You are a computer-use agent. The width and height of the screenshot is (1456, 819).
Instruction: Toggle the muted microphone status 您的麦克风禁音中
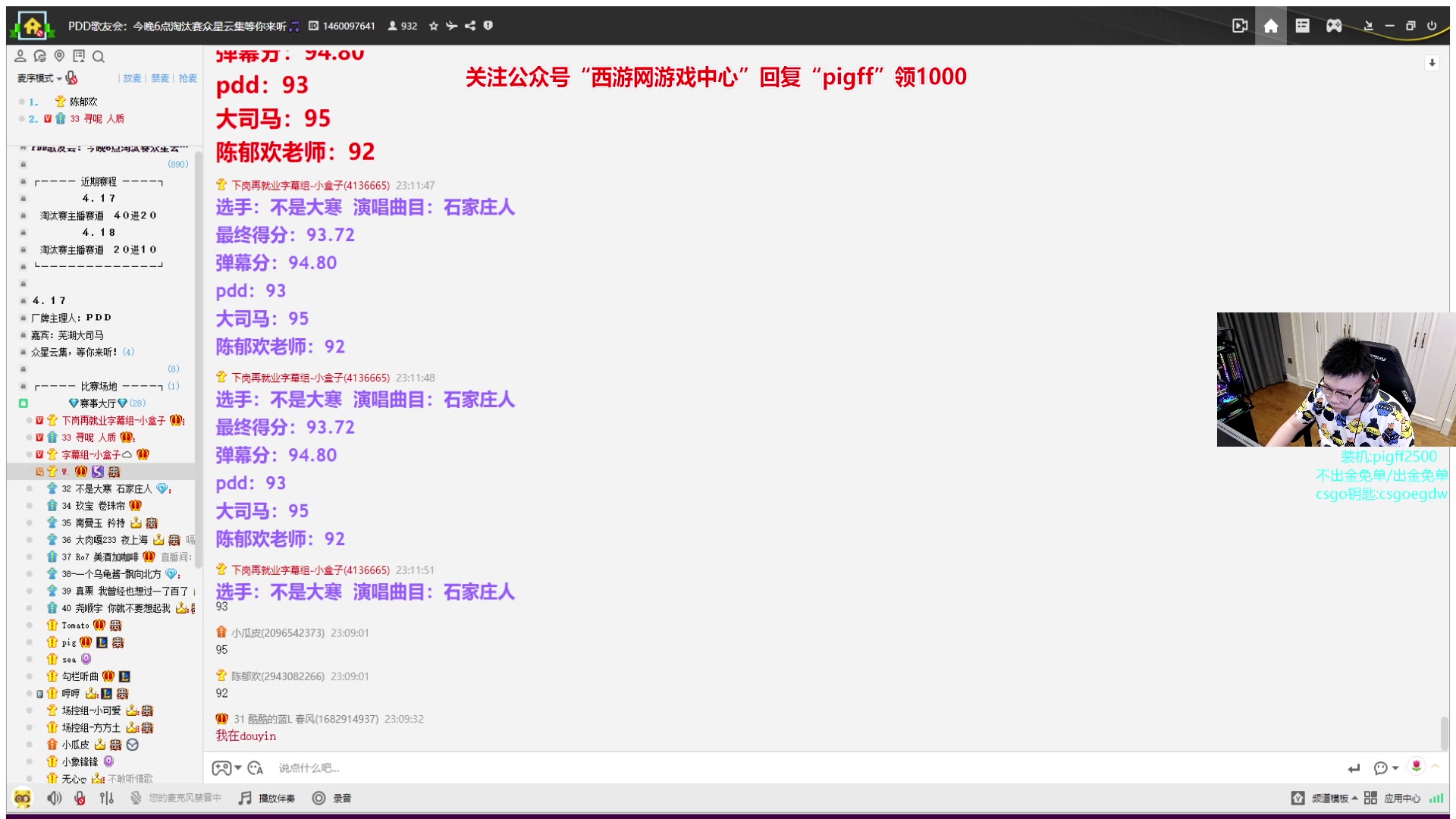(175, 798)
